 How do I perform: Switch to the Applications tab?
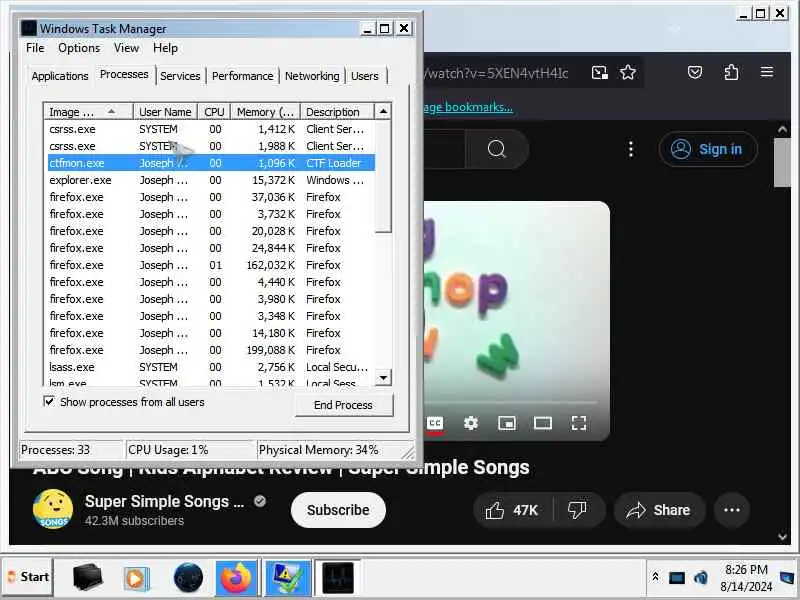(x=60, y=76)
